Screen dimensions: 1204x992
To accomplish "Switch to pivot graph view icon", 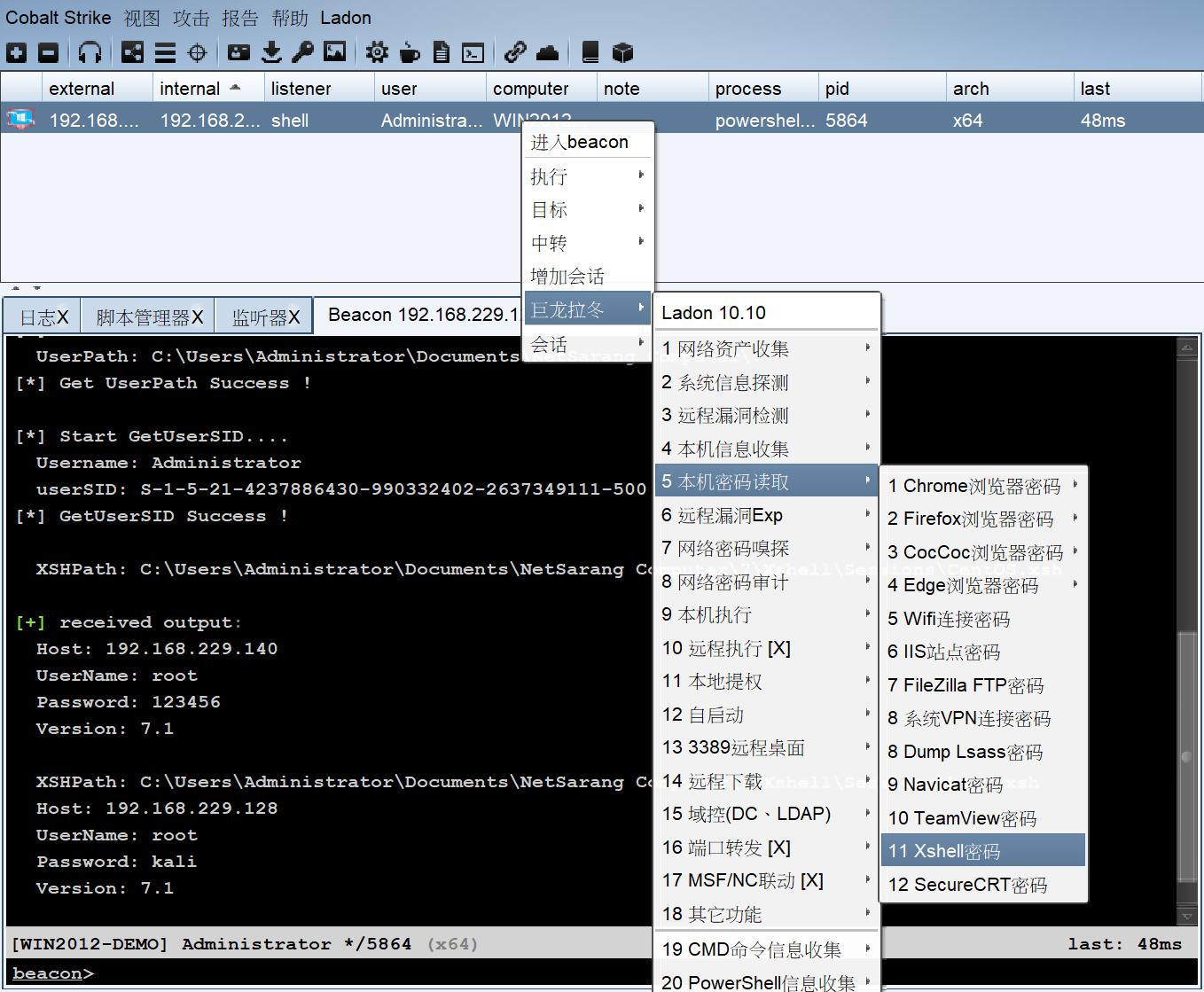I will click(x=132, y=53).
